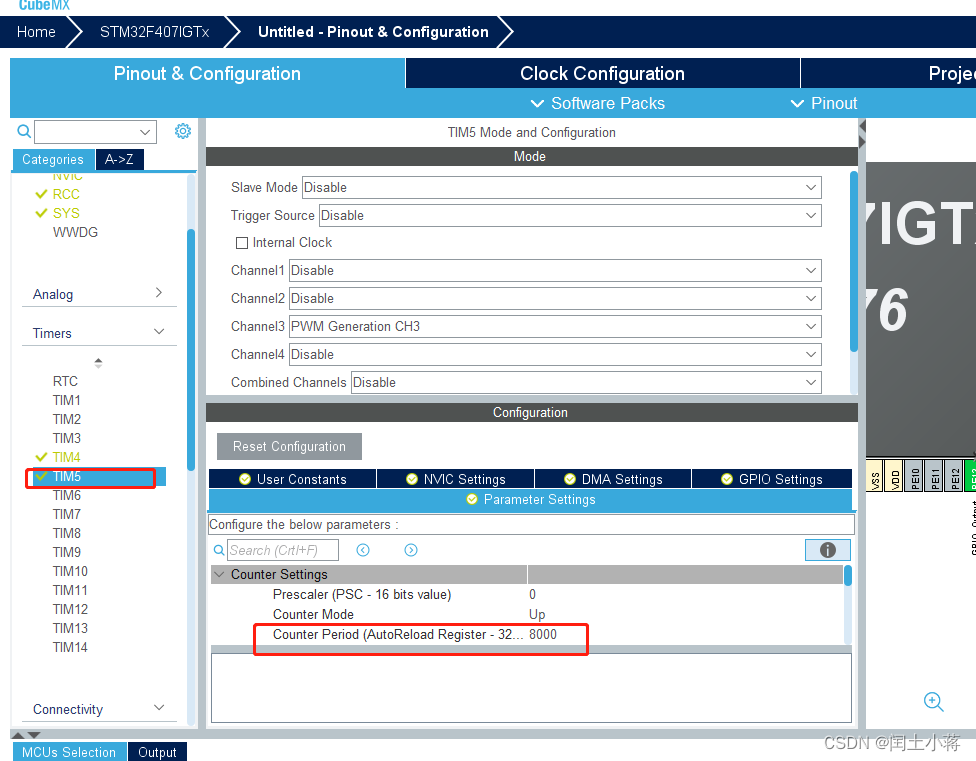976x761 pixels.
Task: Open the Trigger Source dropdown
Action: click(x=570, y=215)
